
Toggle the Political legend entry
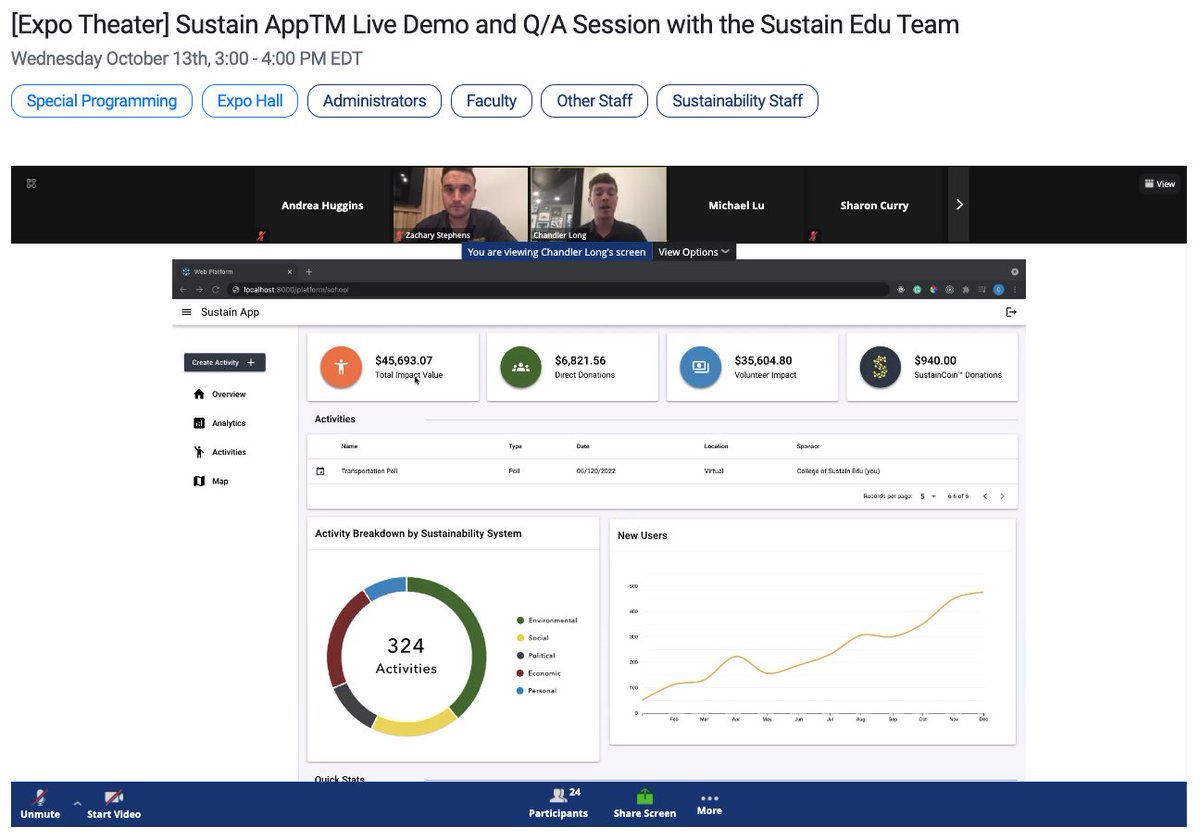[535, 656]
